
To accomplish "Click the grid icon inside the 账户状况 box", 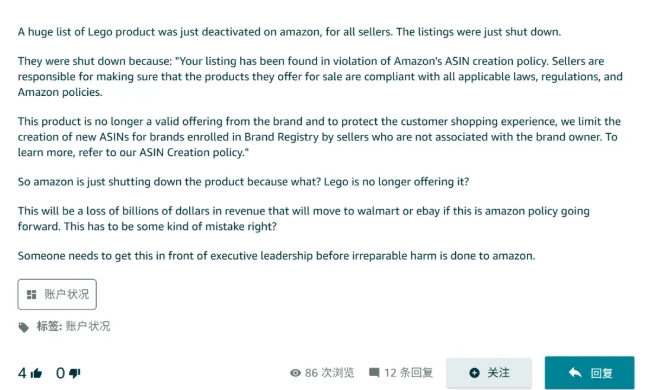I will point(31,294).
